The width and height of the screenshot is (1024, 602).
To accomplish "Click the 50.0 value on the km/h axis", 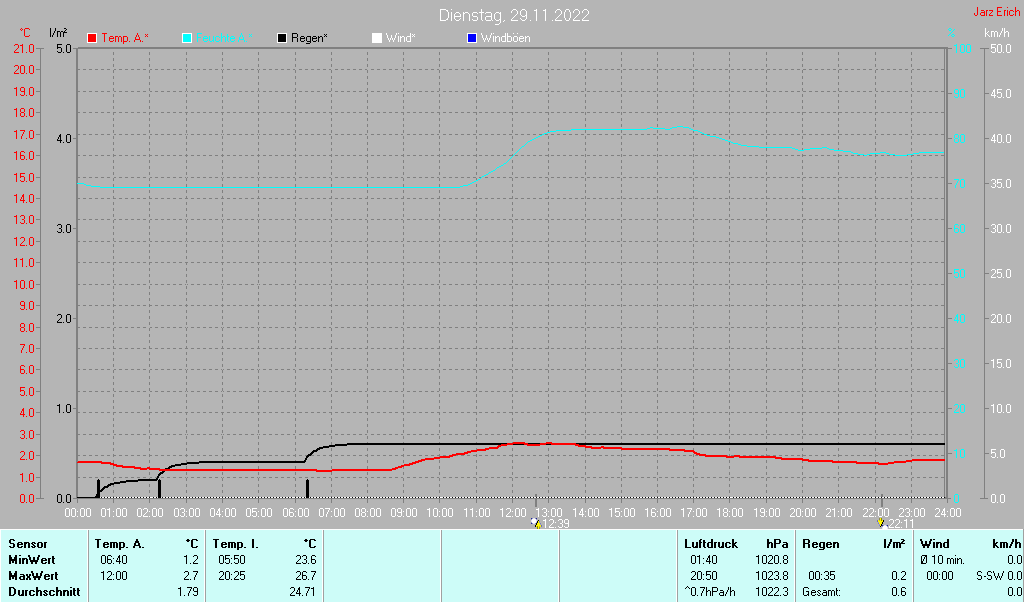I will (1001, 49).
